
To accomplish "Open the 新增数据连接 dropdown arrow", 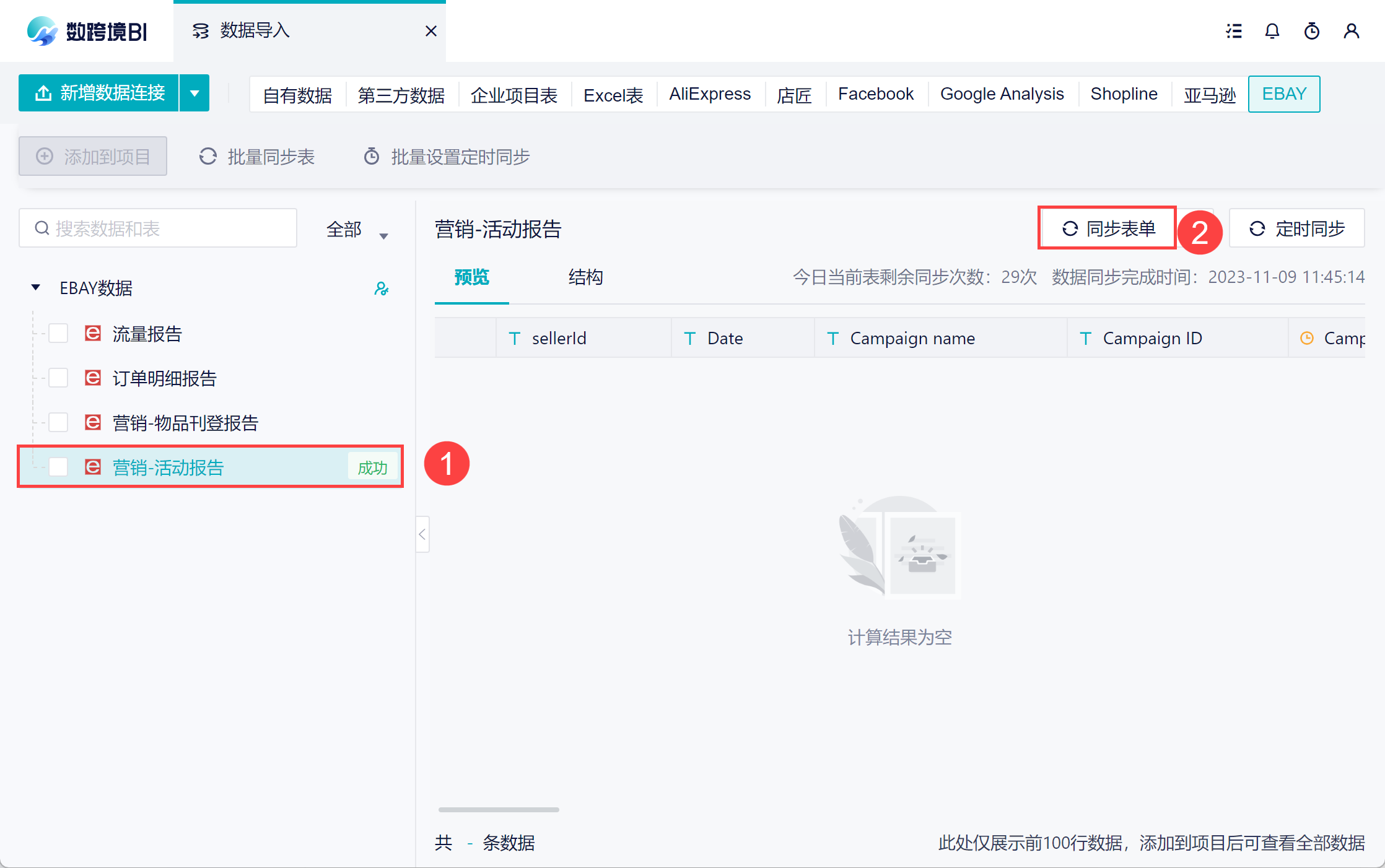I will pos(194,93).
